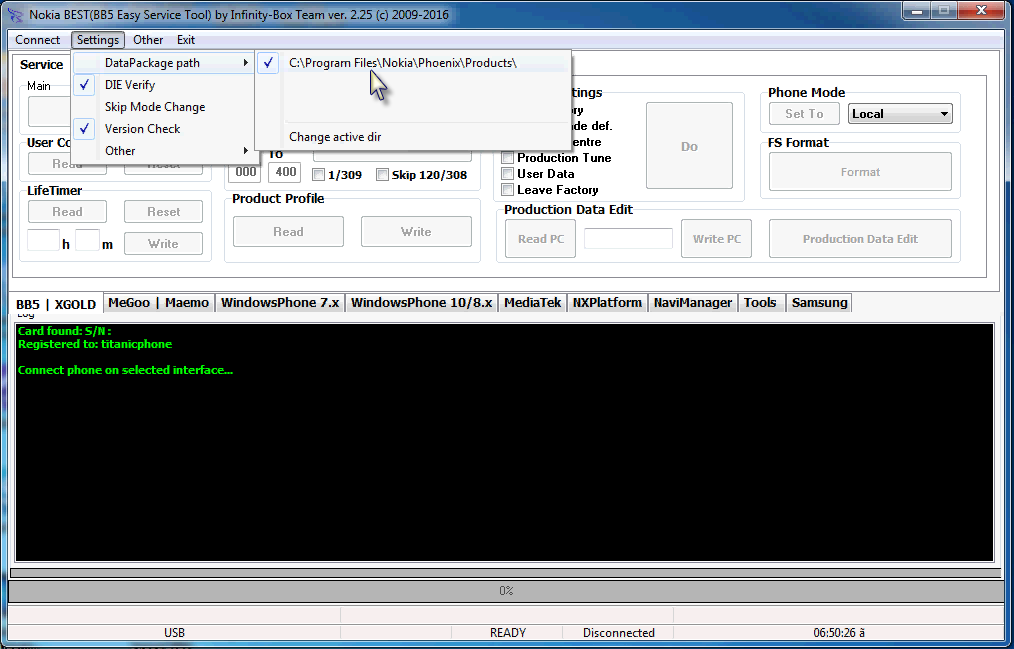Click the 400 range end field

tap(285, 172)
